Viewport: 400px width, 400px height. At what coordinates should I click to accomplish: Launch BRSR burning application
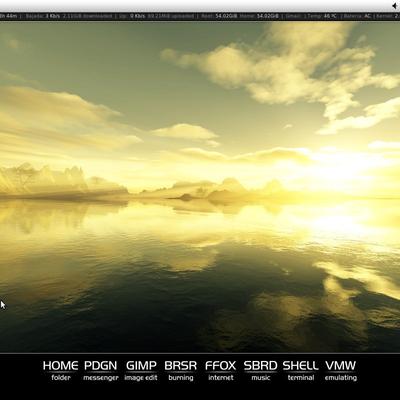coord(181,370)
